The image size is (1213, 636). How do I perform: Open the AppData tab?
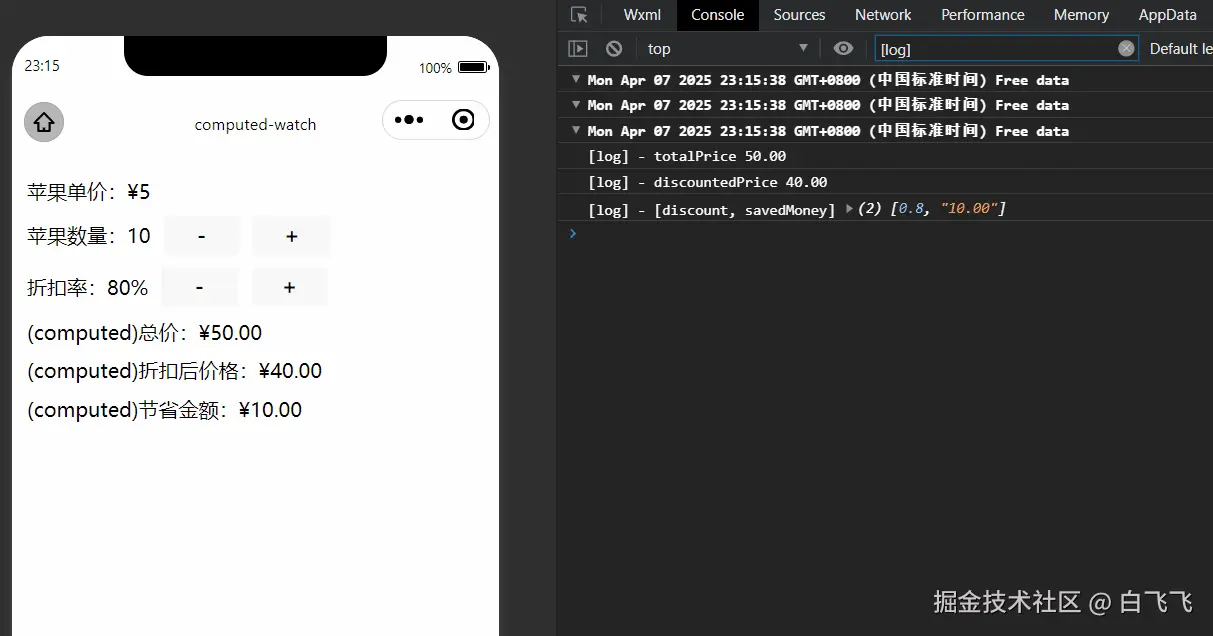(x=1168, y=15)
